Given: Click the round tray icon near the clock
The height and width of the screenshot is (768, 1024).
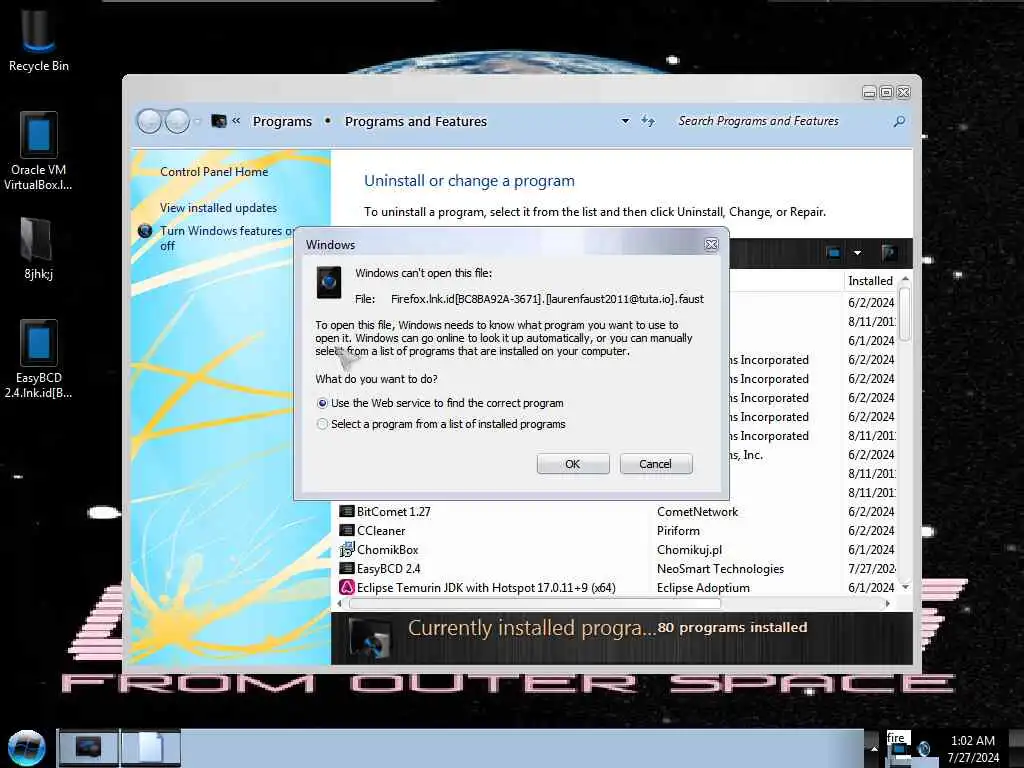Looking at the screenshot, I should click(924, 748).
